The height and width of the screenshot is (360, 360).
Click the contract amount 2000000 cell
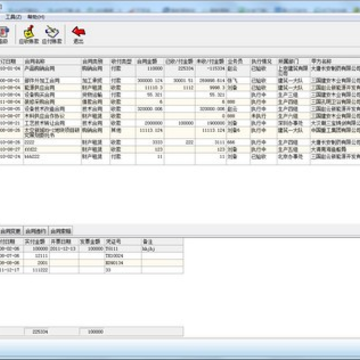pyautogui.click(x=150, y=123)
